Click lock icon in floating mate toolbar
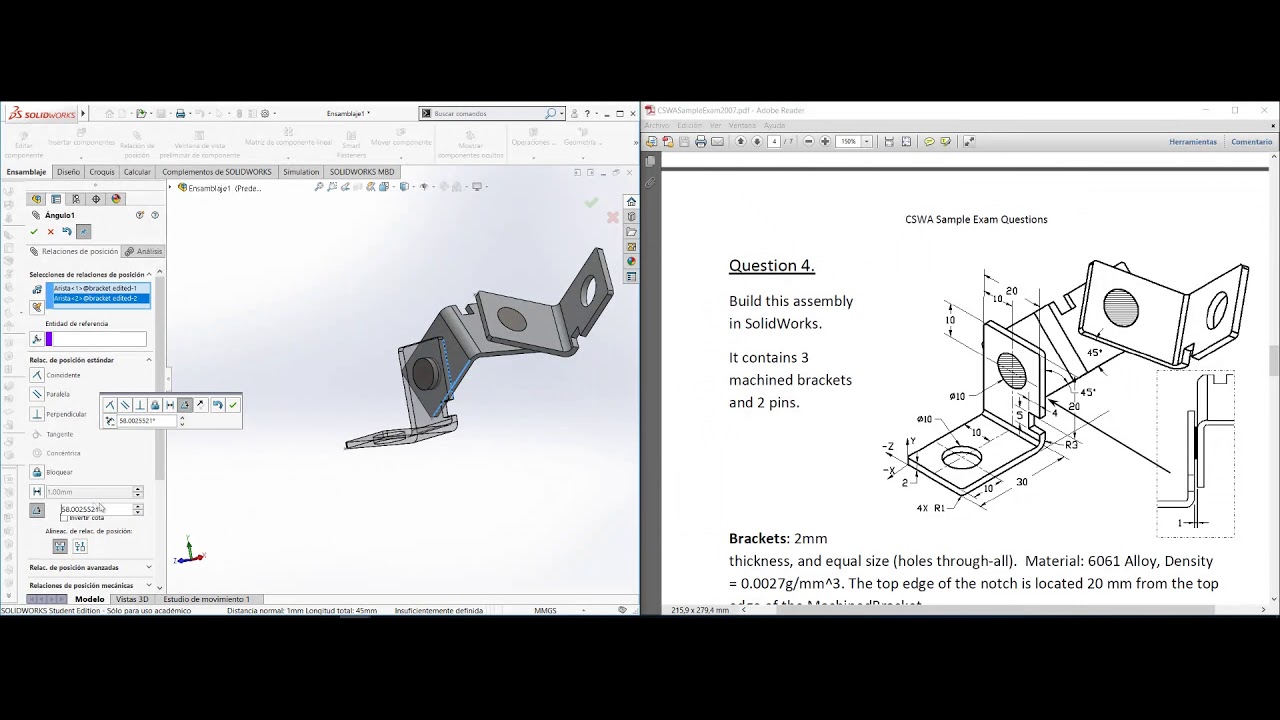The width and height of the screenshot is (1280, 720). [155, 405]
